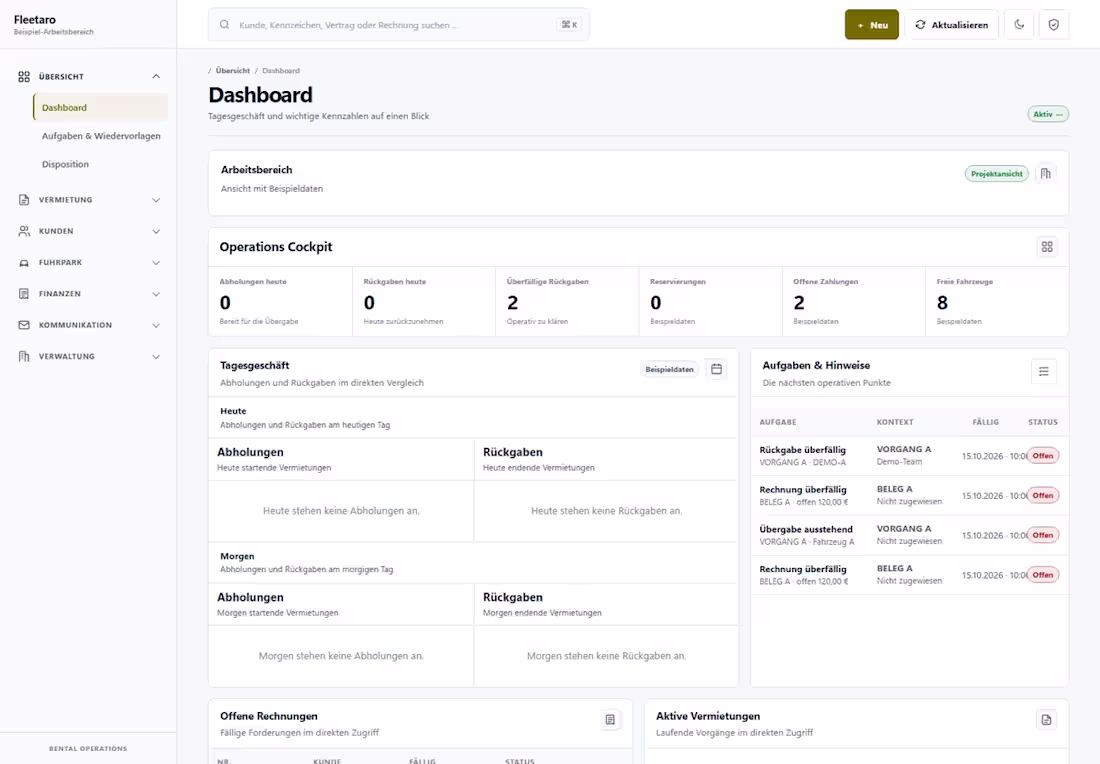This screenshot has width=1100, height=764.
Task: Click list icon in Aufgaben & Hinweise
Action: [x=1044, y=371]
